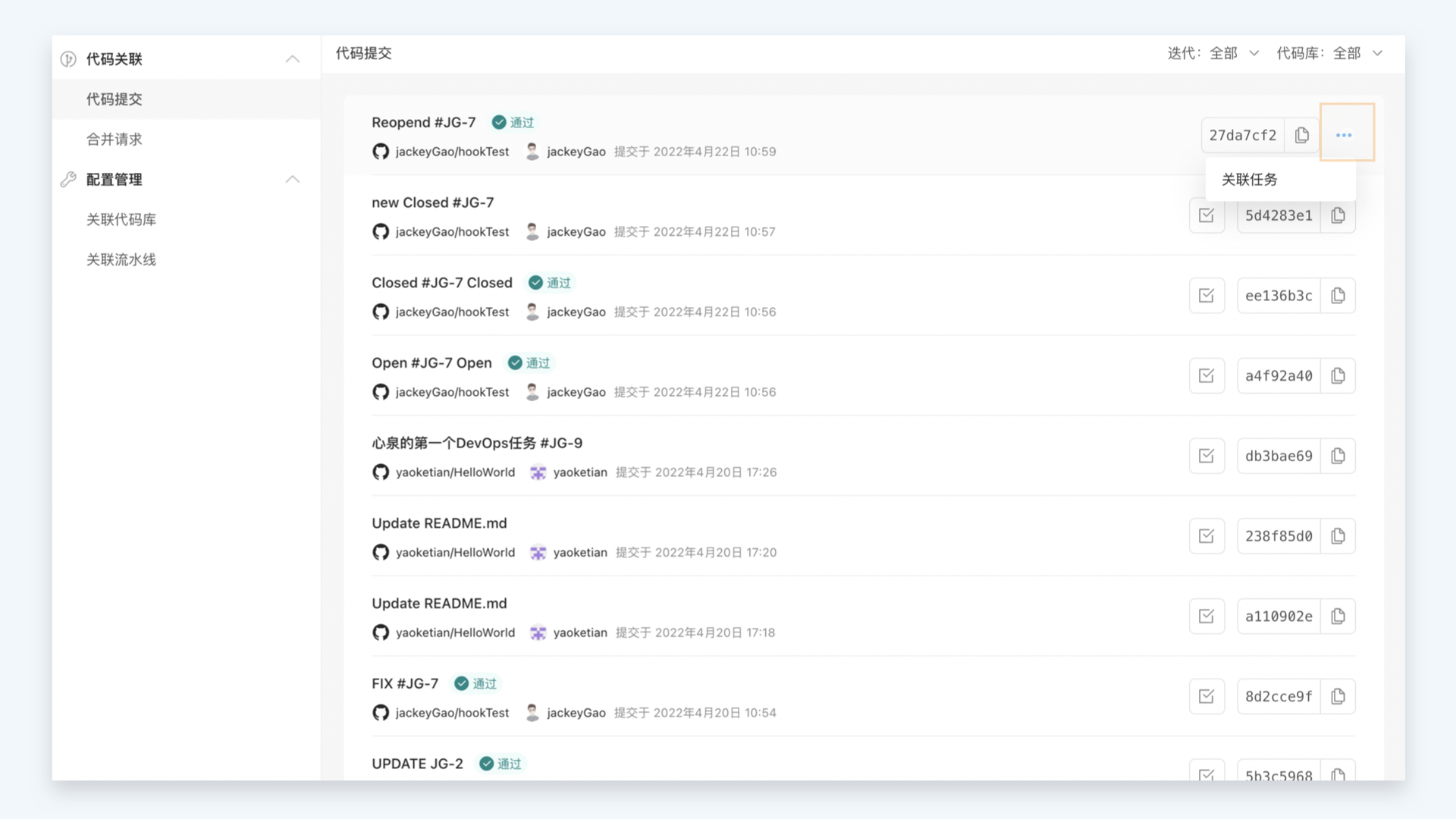
Task: Copy commit hash a110902e
Action: [1338, 617]
